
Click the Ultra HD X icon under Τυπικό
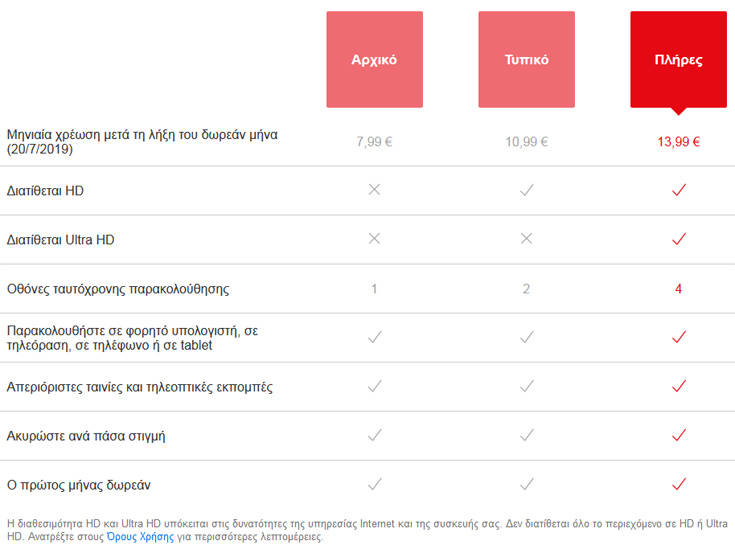[x=526, y=239]
